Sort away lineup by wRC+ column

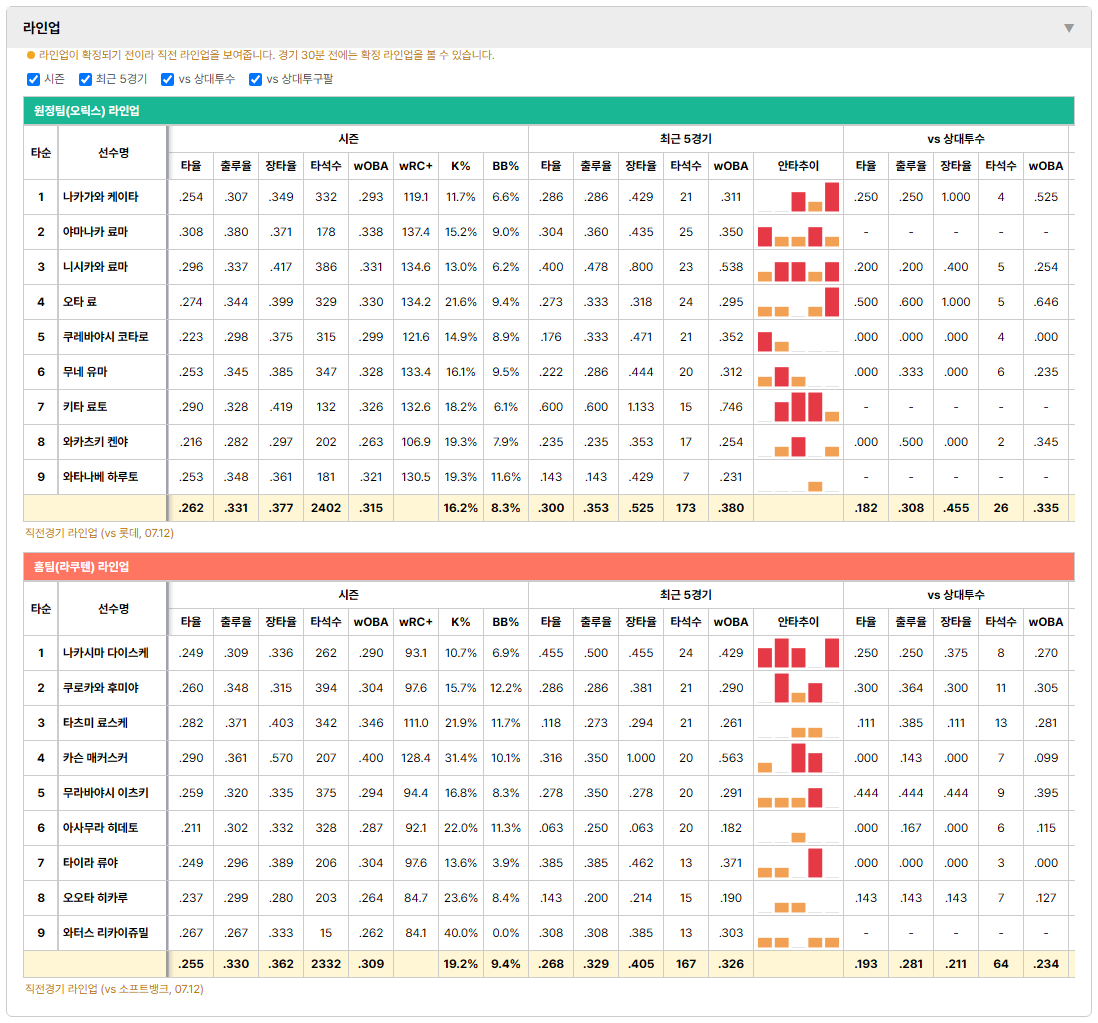[416, 166]
